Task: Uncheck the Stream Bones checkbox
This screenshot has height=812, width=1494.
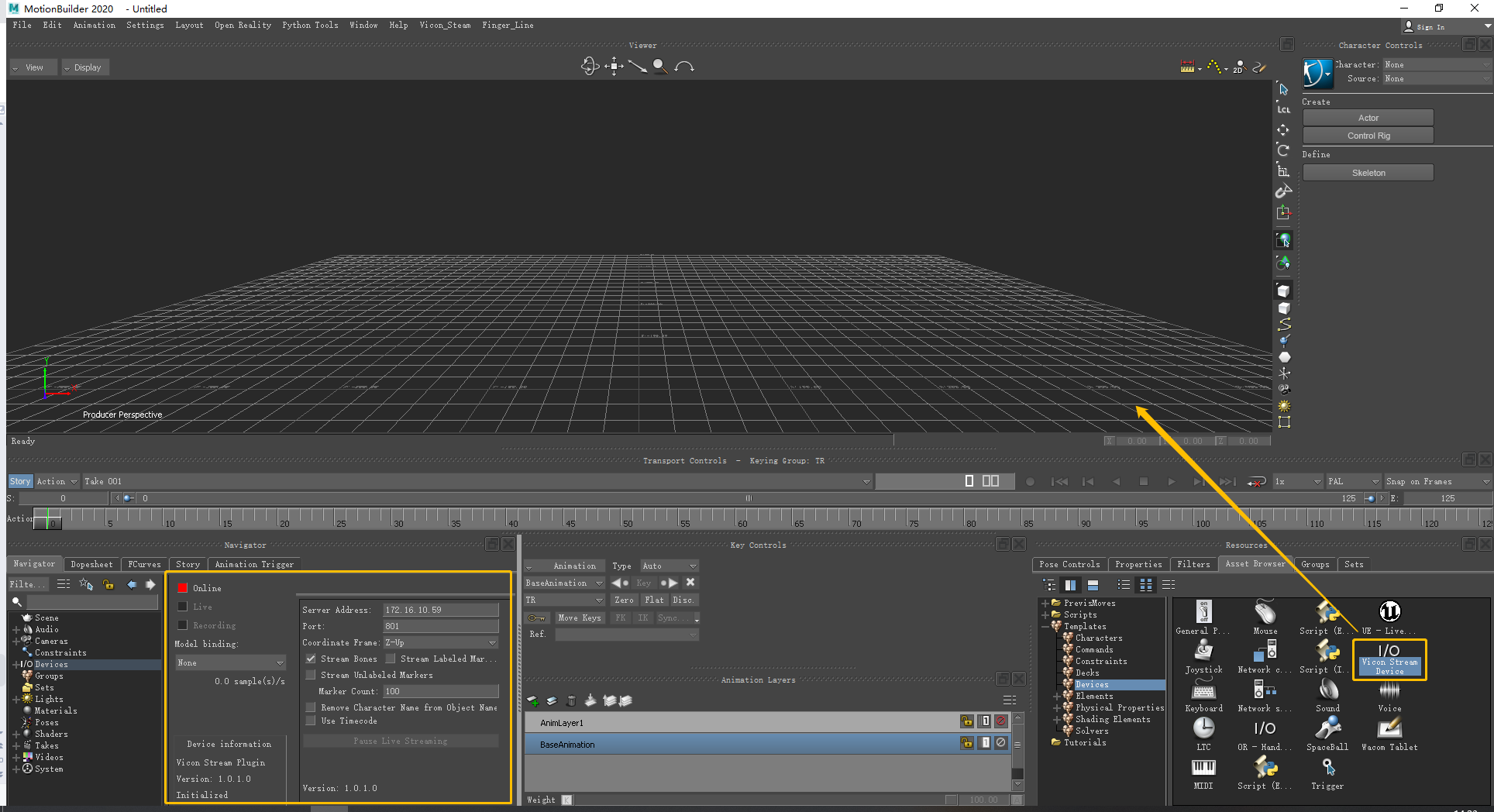Action: (x=311, y=659)
